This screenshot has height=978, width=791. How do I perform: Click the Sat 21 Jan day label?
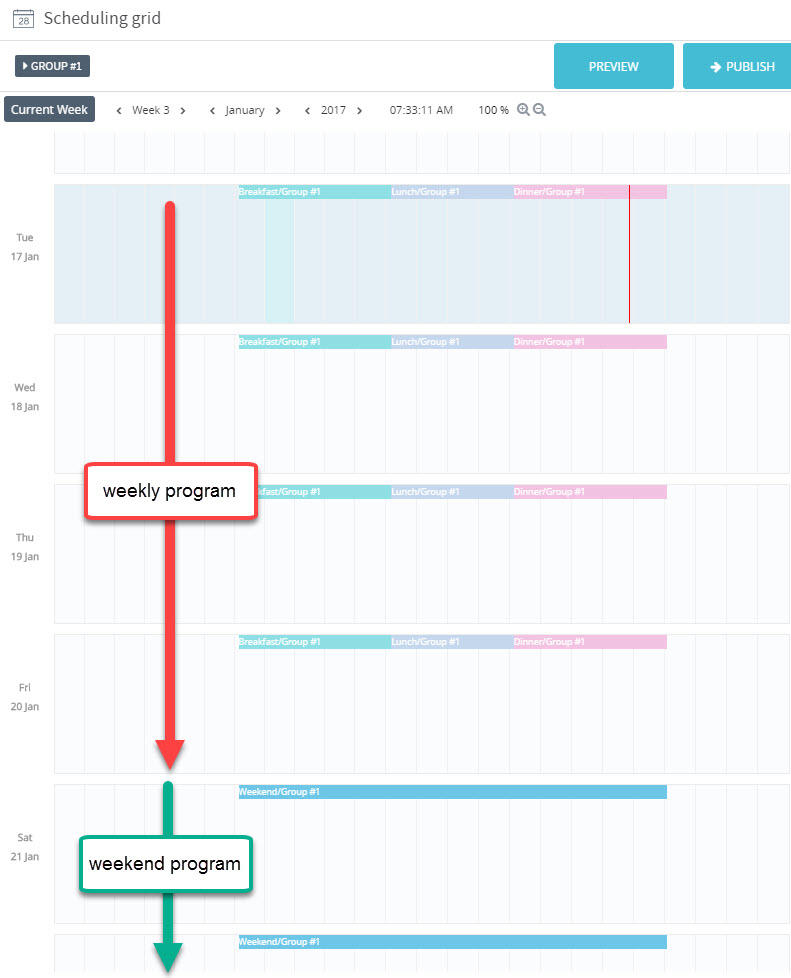point(25,847)
